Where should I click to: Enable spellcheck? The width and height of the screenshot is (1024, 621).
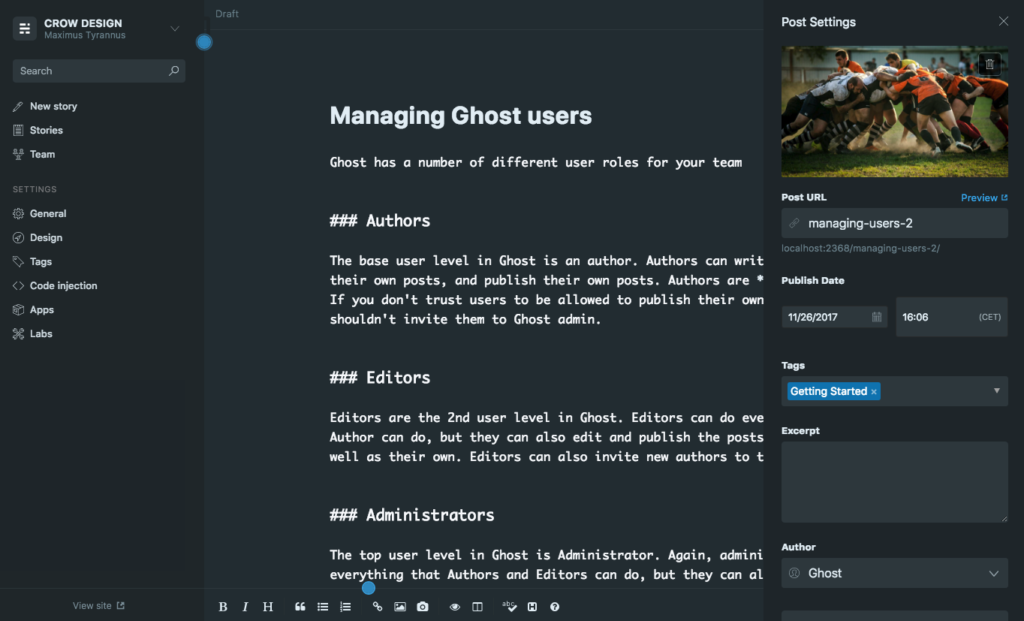point(511,607)
